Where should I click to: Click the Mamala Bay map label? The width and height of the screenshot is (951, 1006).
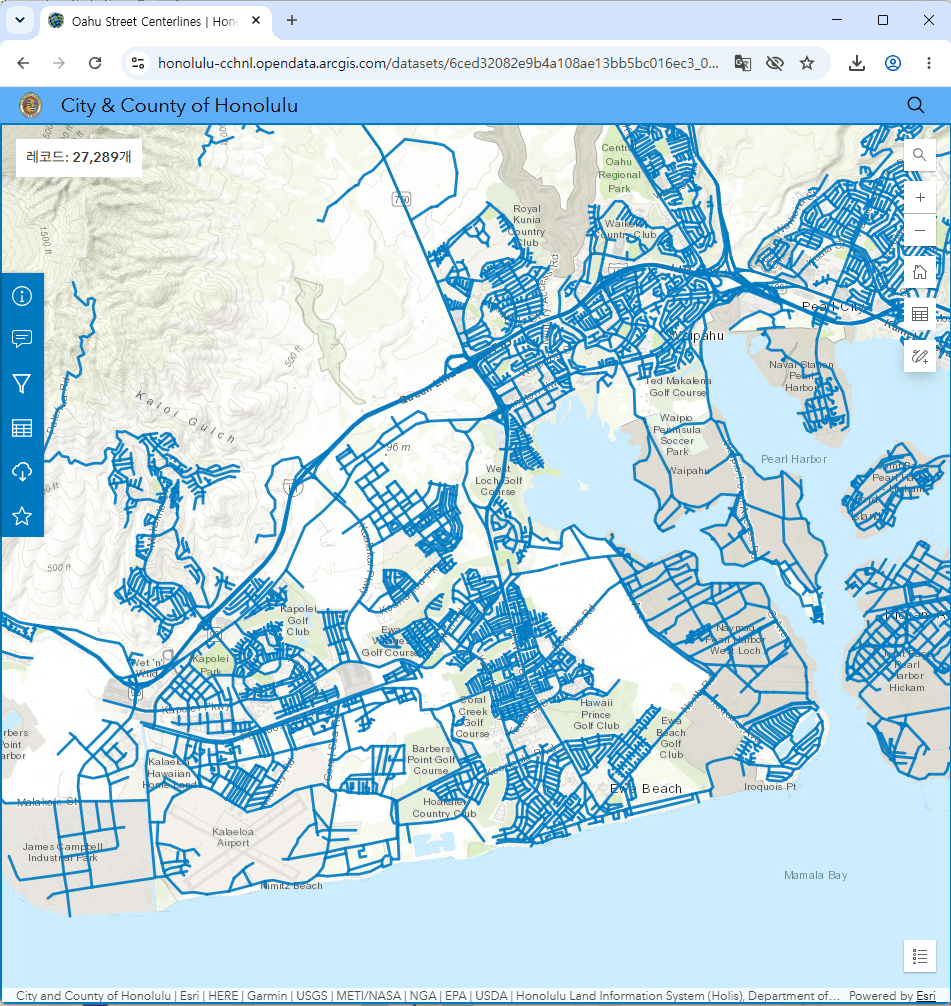click(x=816, y=875)
